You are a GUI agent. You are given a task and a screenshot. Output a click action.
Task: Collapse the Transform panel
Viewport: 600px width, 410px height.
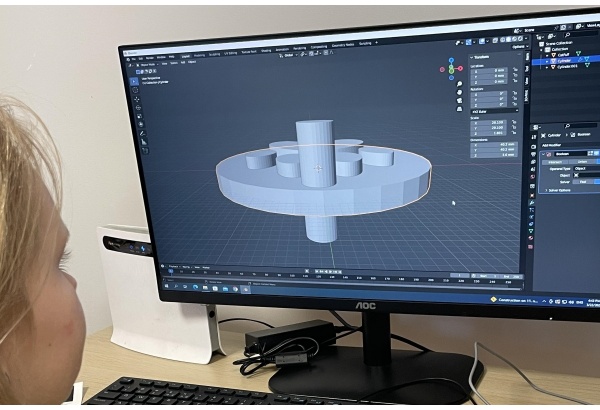472,57
